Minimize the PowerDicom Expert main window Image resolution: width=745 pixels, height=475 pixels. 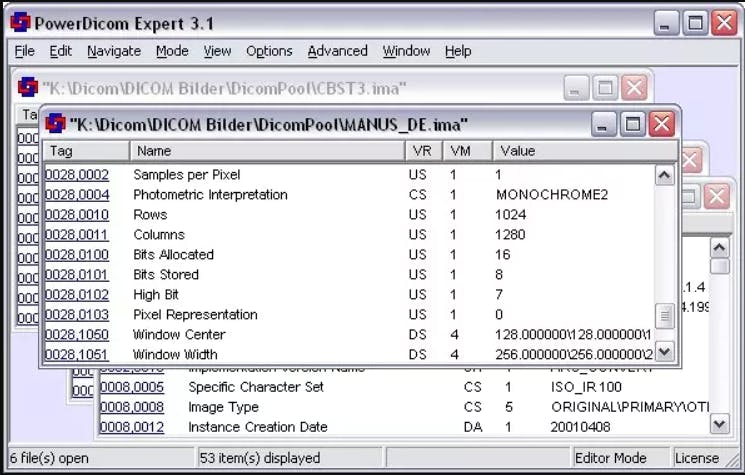tap(666, 23)
